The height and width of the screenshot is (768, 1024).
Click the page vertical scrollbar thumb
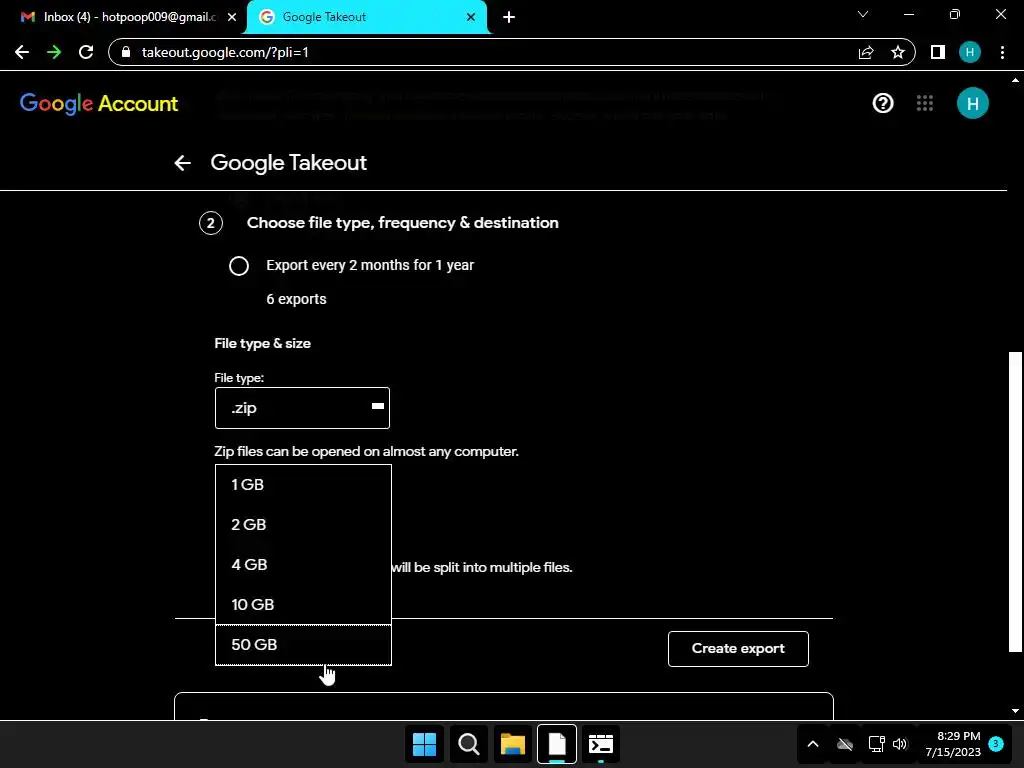point(1015,501)
